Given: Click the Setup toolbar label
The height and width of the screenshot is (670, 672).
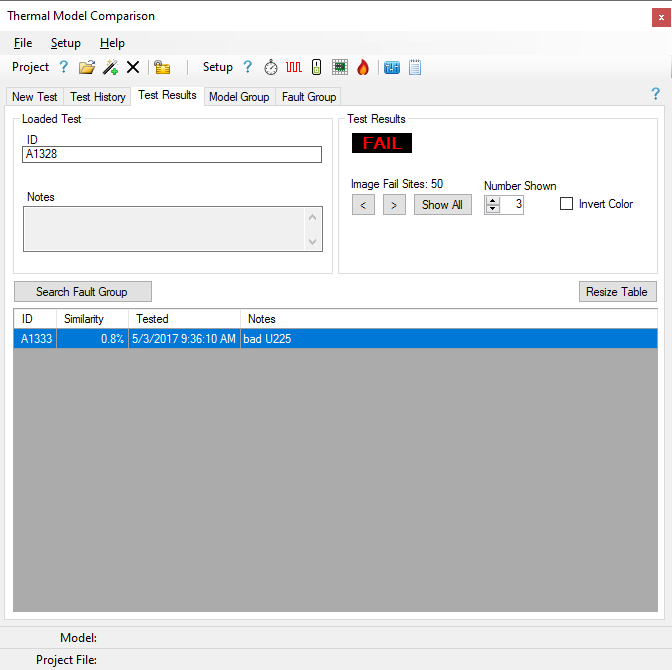Looking at the screenshot, I should point(218,67).
